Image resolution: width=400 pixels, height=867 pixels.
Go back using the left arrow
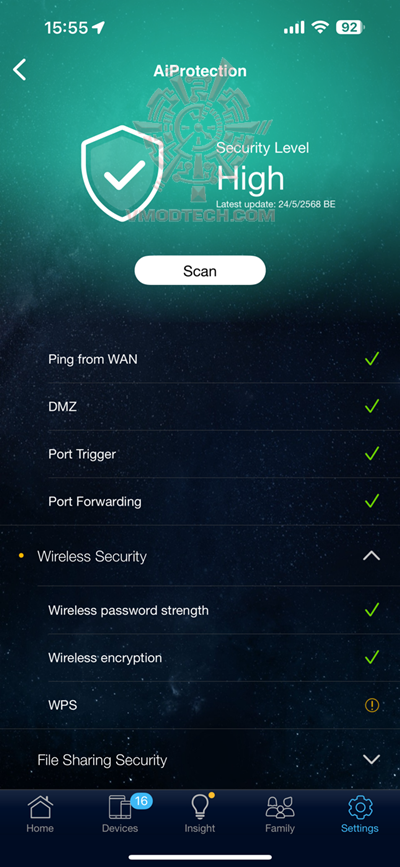pyautogui.click(x=19, y=70)
